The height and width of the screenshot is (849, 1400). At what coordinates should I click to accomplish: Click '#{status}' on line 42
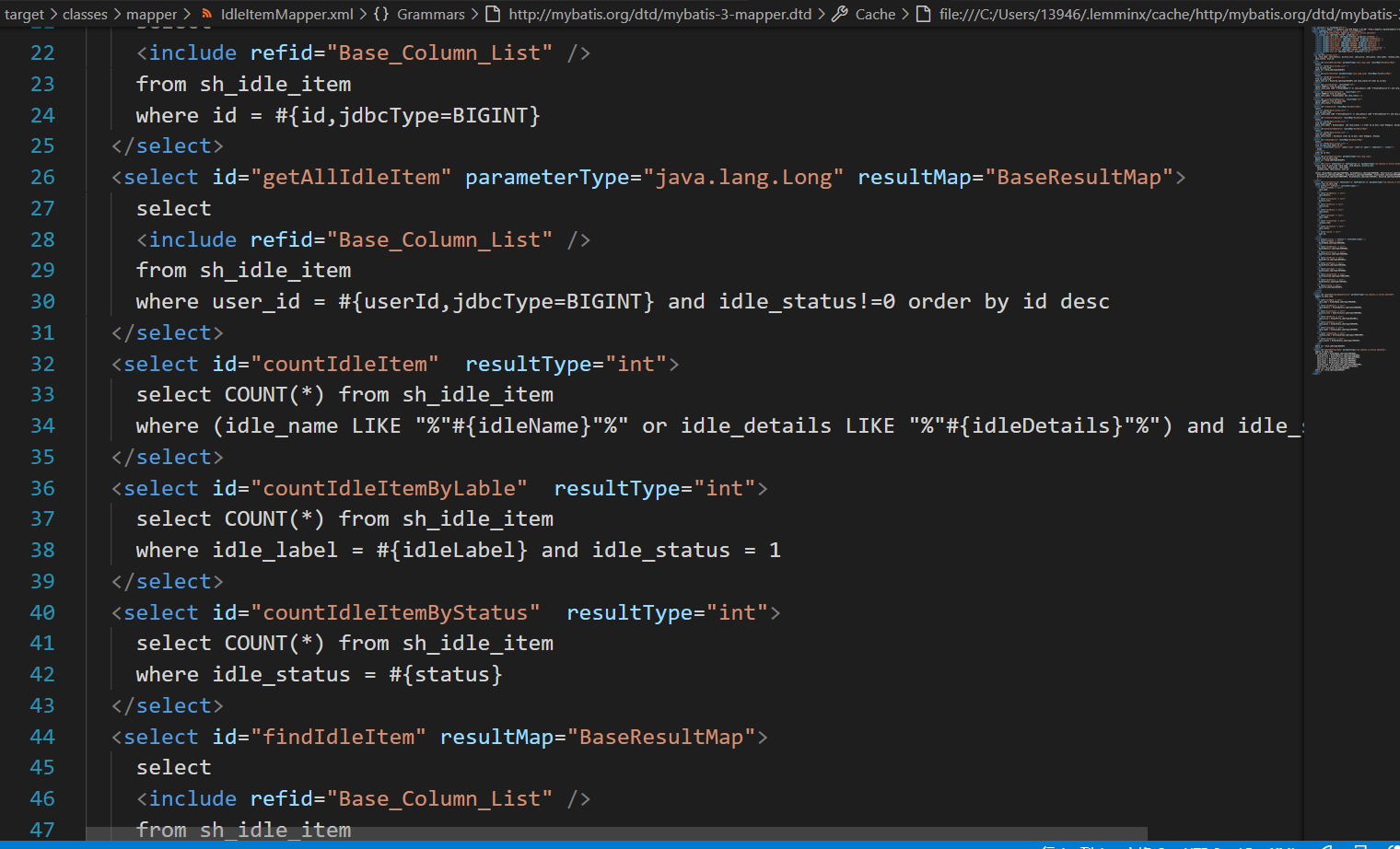point(446,675)
